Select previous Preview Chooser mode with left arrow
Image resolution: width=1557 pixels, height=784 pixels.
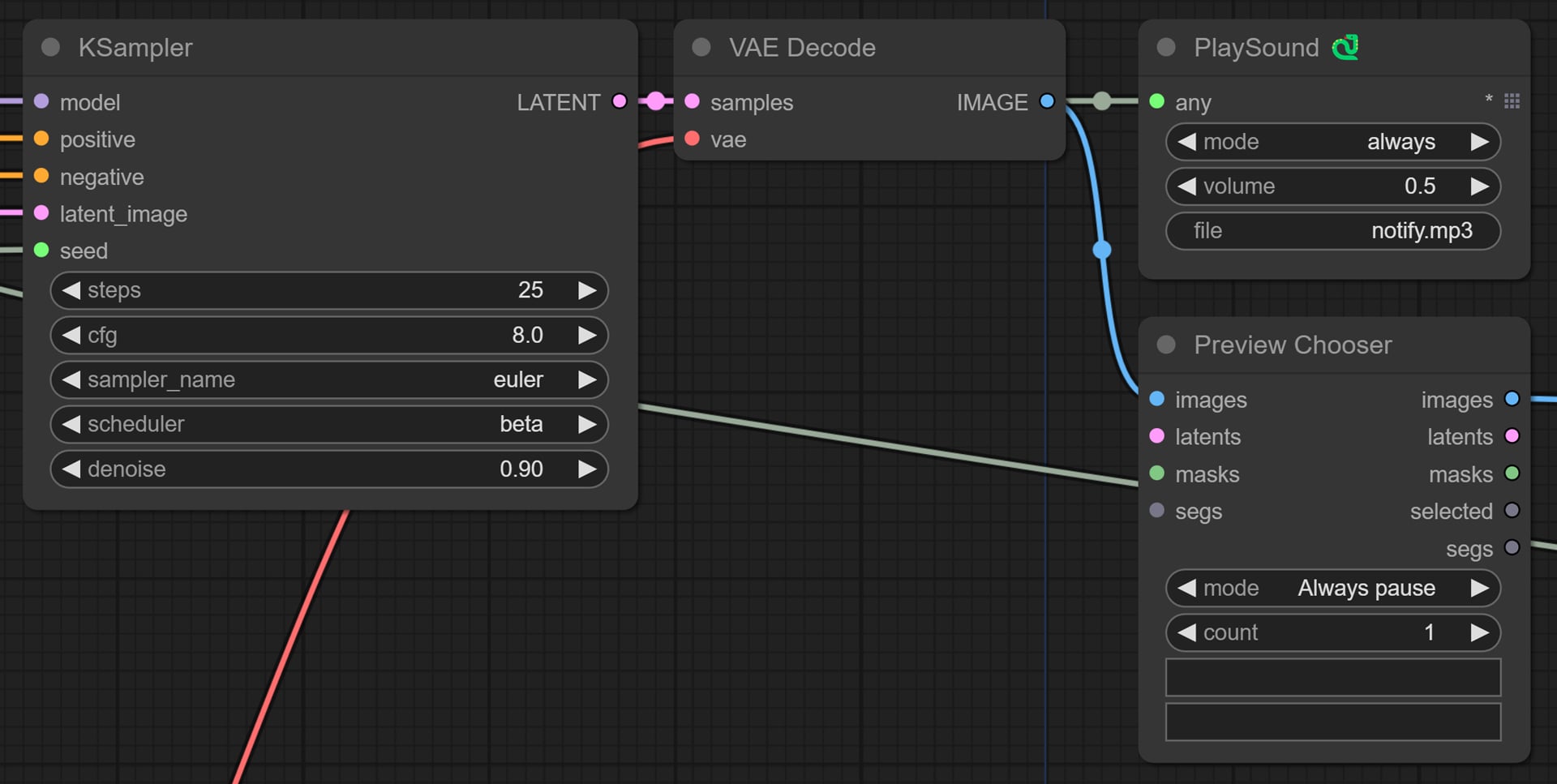(1186, 588)
